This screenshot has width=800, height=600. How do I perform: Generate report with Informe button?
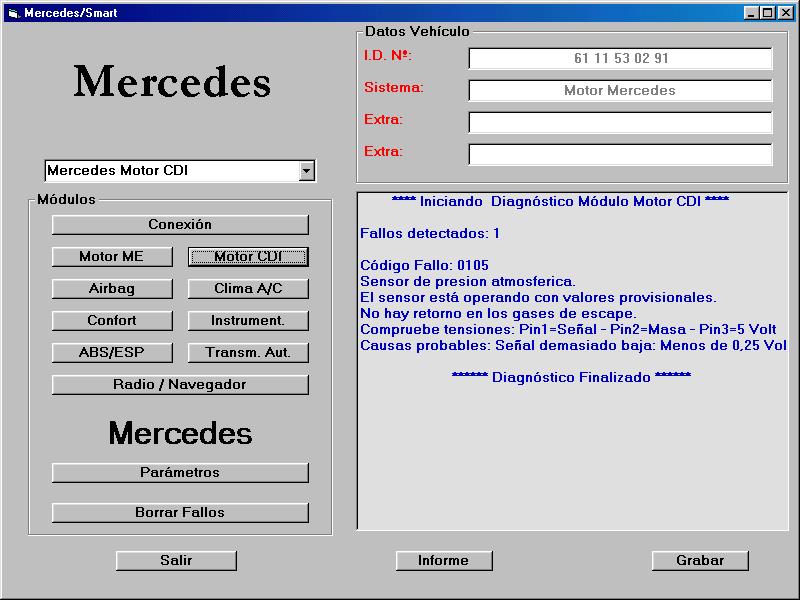(444, 561)
